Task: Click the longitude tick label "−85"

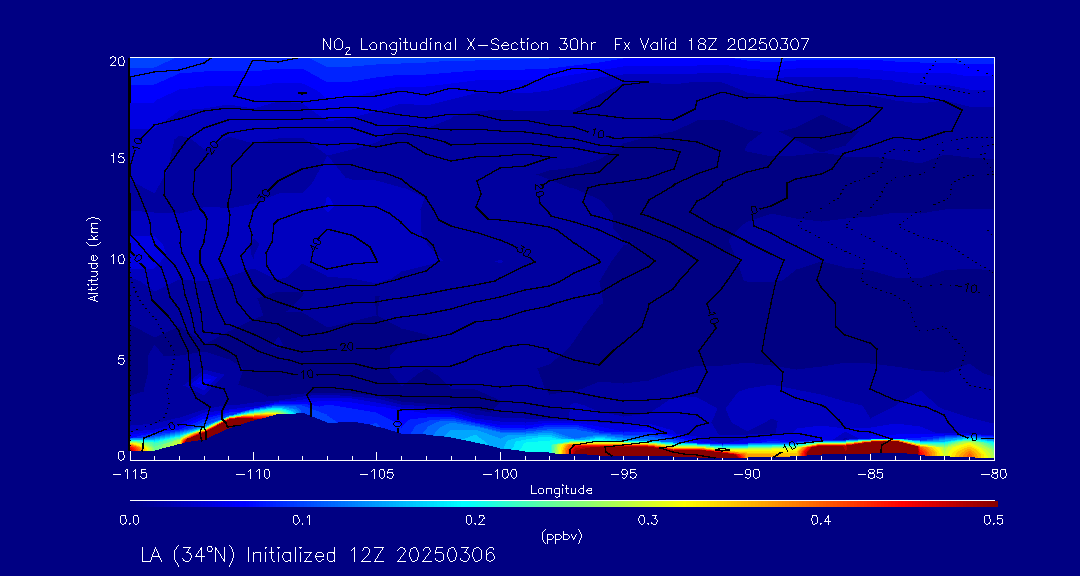Action: [x=871, y=475]
